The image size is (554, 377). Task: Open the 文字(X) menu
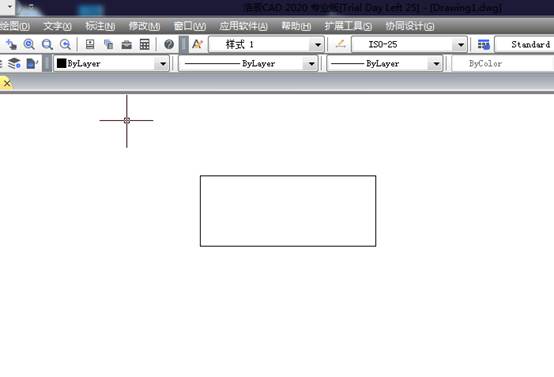pos(57,26)
